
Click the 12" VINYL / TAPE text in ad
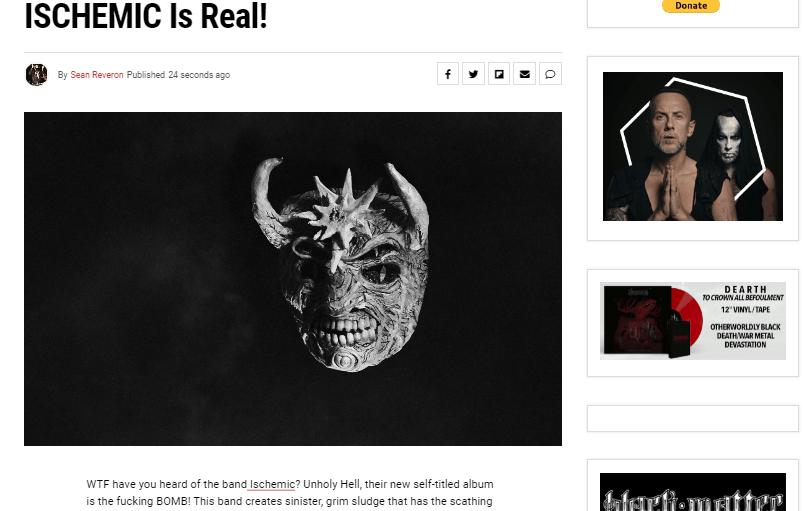click(745, 310)
